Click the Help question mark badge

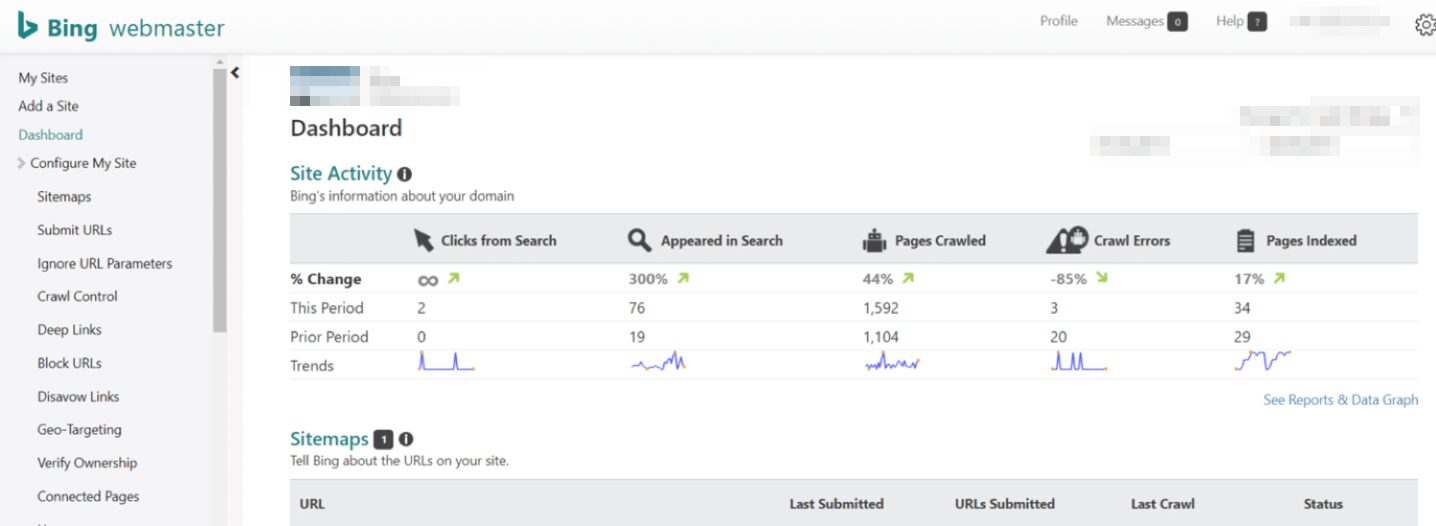pyautogui.click(x=1257, y=21)
